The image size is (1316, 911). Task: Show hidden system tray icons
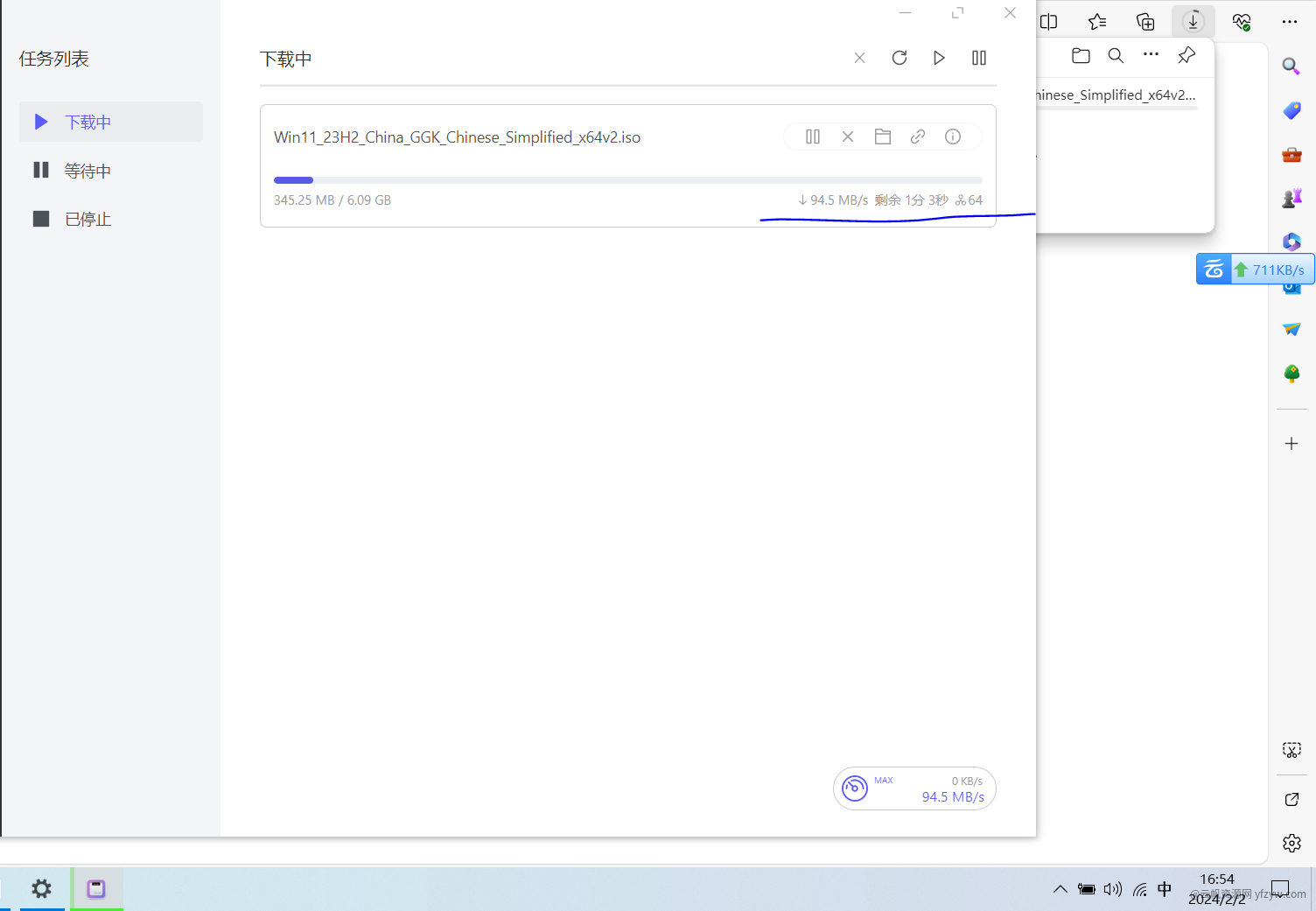[x=1060, y=889]
